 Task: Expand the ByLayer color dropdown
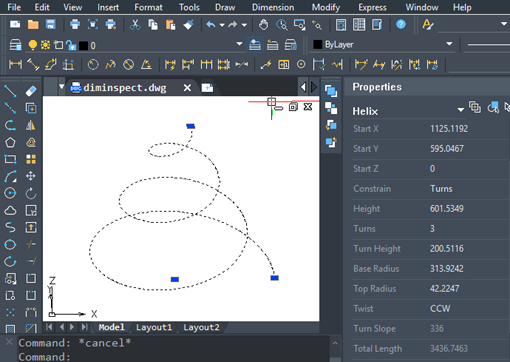click(x=449, y=44)
